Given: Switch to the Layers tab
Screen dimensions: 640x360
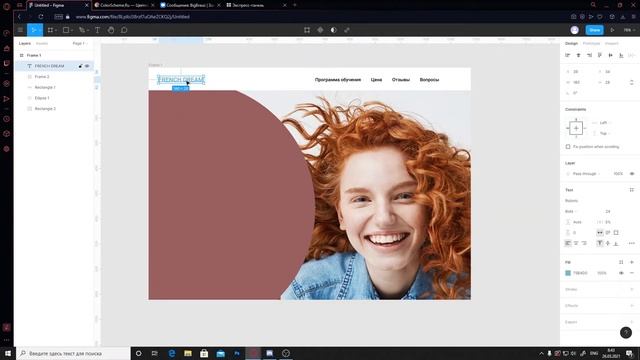Looking at the screenshot, I should pyautogui.click(x=24, y=43).
